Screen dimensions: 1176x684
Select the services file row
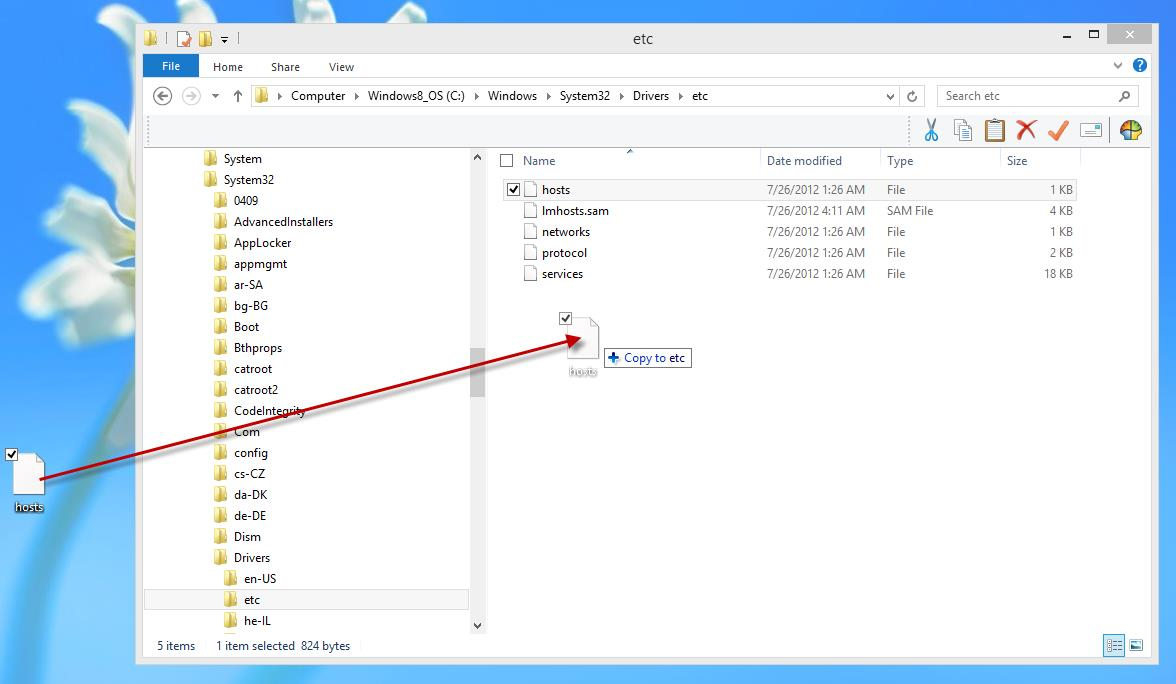click(x=790, y=274)
